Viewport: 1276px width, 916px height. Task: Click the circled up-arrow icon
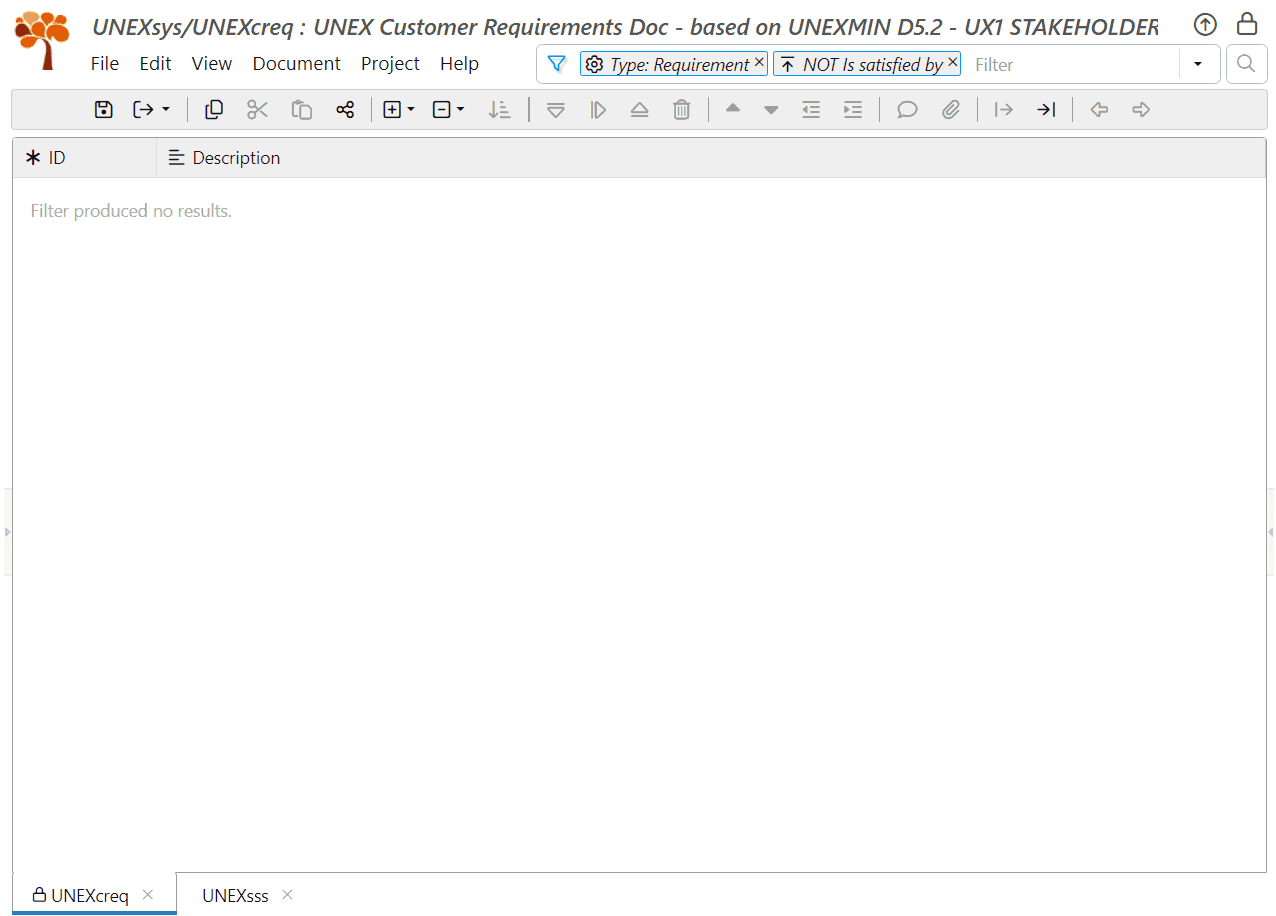tap(1205, 25)
